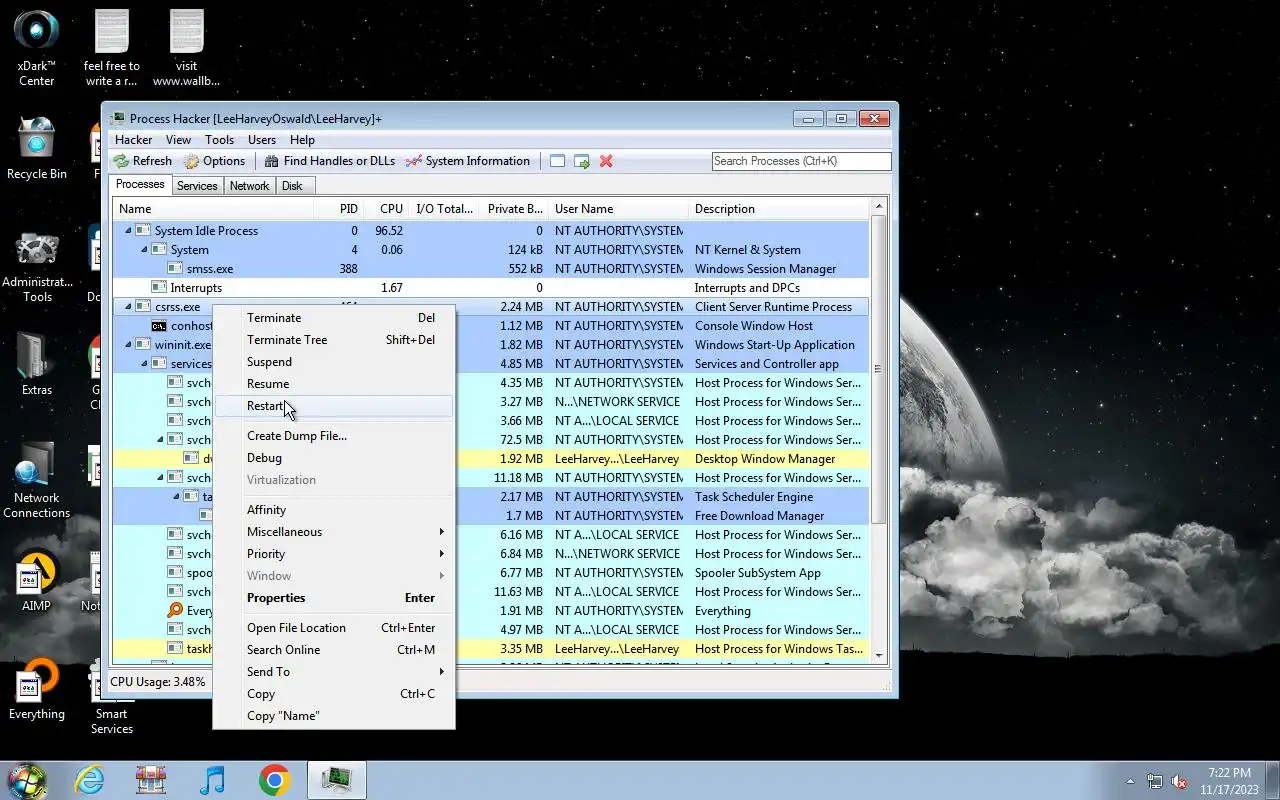Select the Recycle Bin desktop icon
The width and height of the screenshot is (1280, 800).
click(37, 149)
